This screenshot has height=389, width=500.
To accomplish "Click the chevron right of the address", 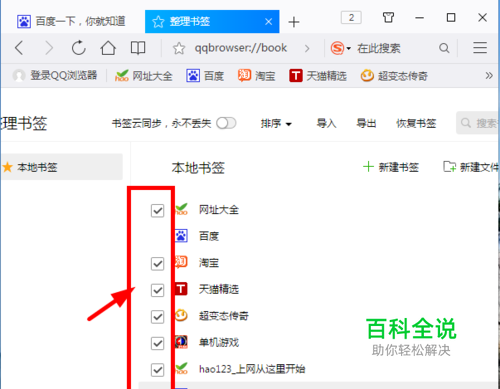I will (307, 49).
